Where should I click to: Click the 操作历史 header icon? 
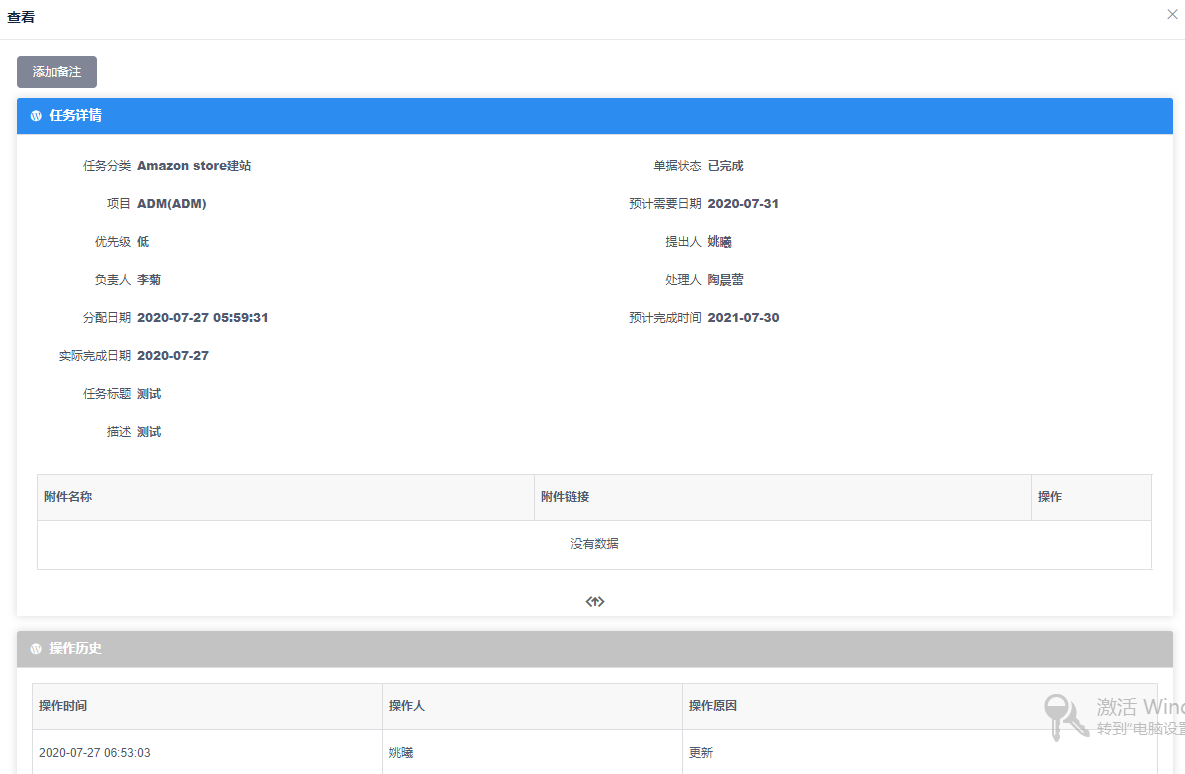[x=36, y=649]
